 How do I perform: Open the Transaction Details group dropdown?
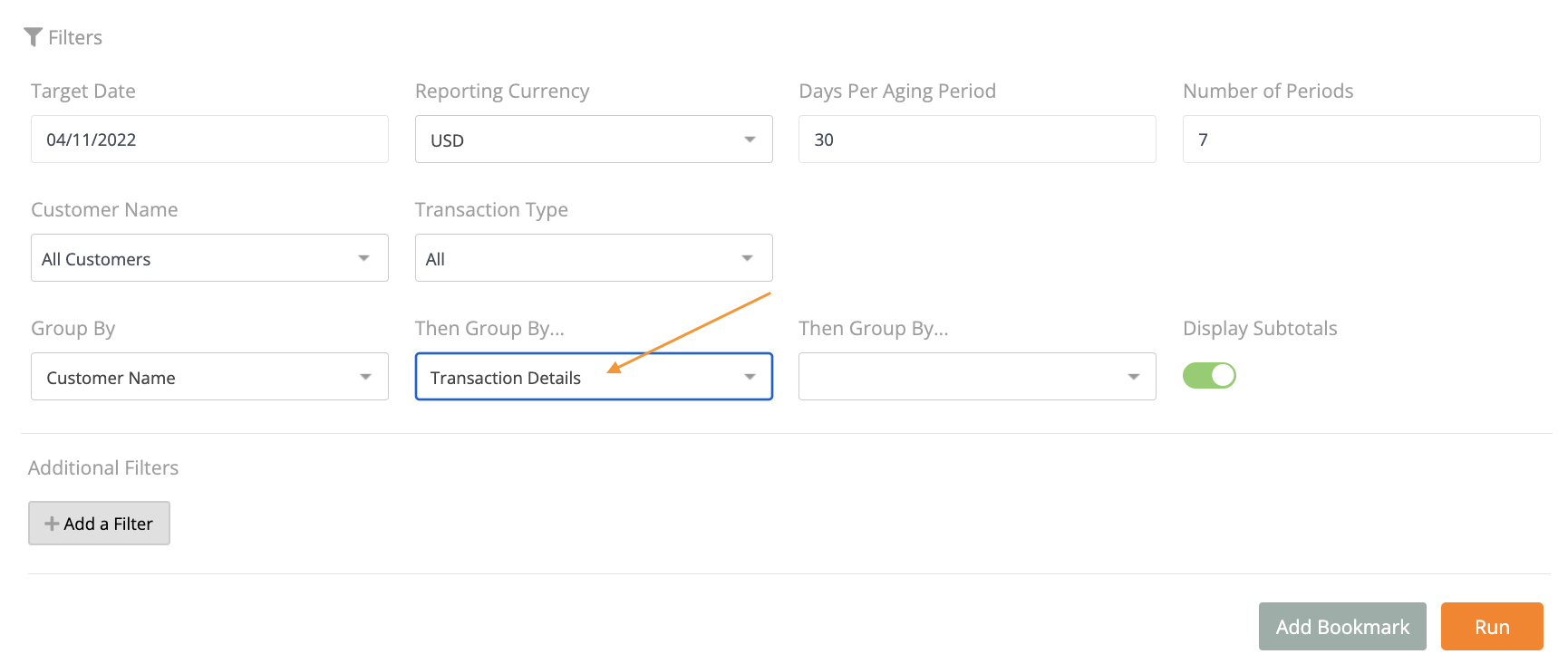594,377
